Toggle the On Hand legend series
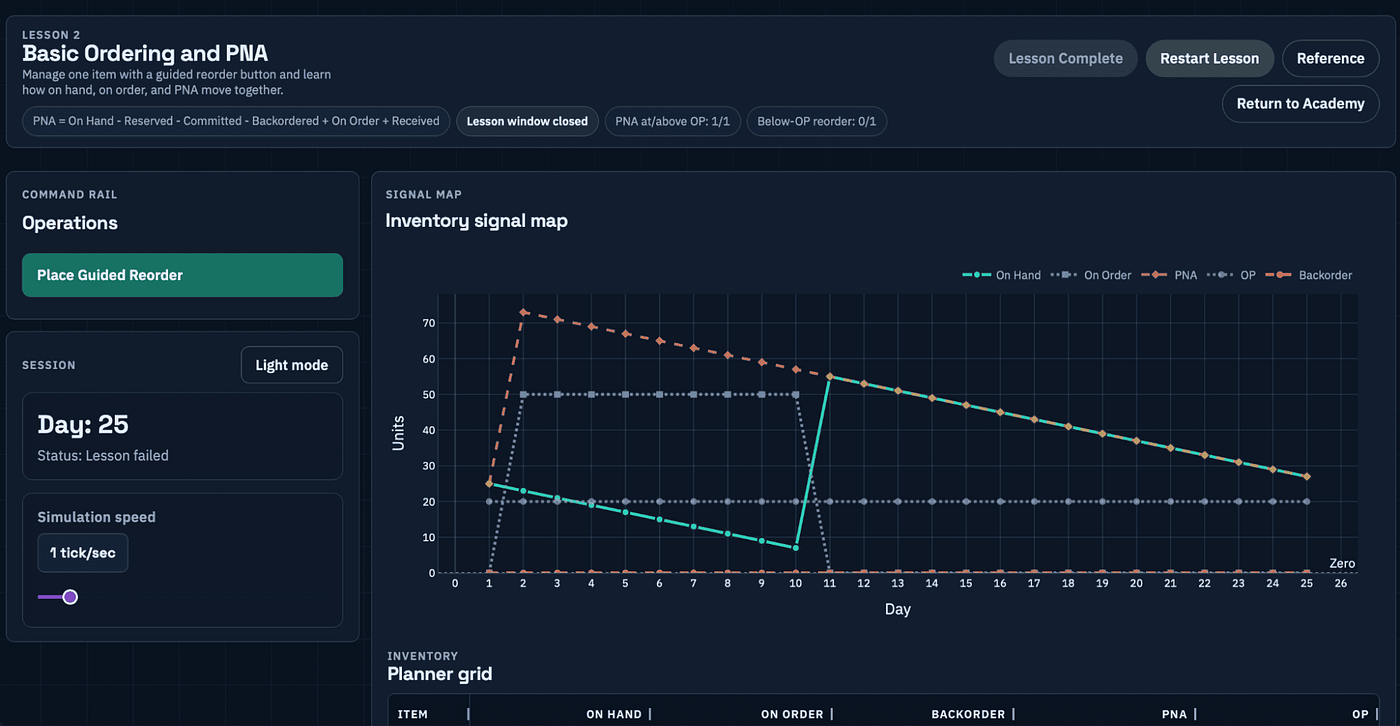1400x726 pixels. pyautogui.click(x=1001, y=275)
